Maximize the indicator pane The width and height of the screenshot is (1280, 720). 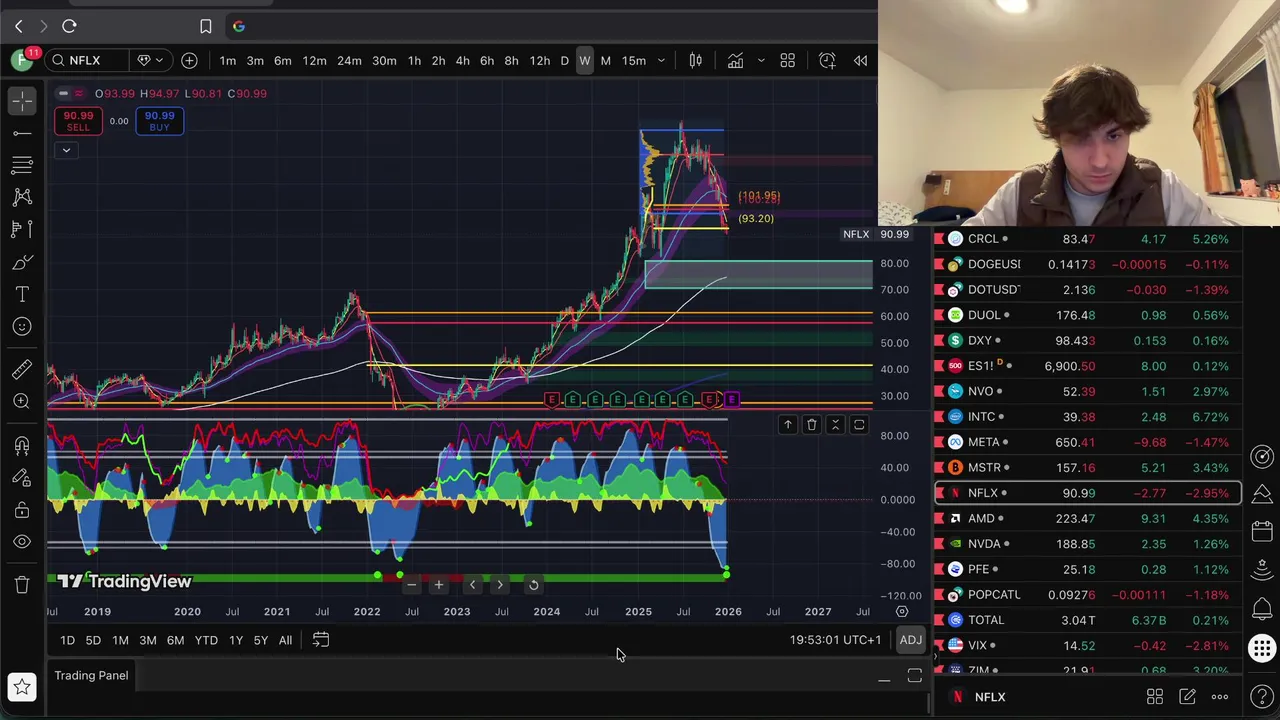[859, 425]
